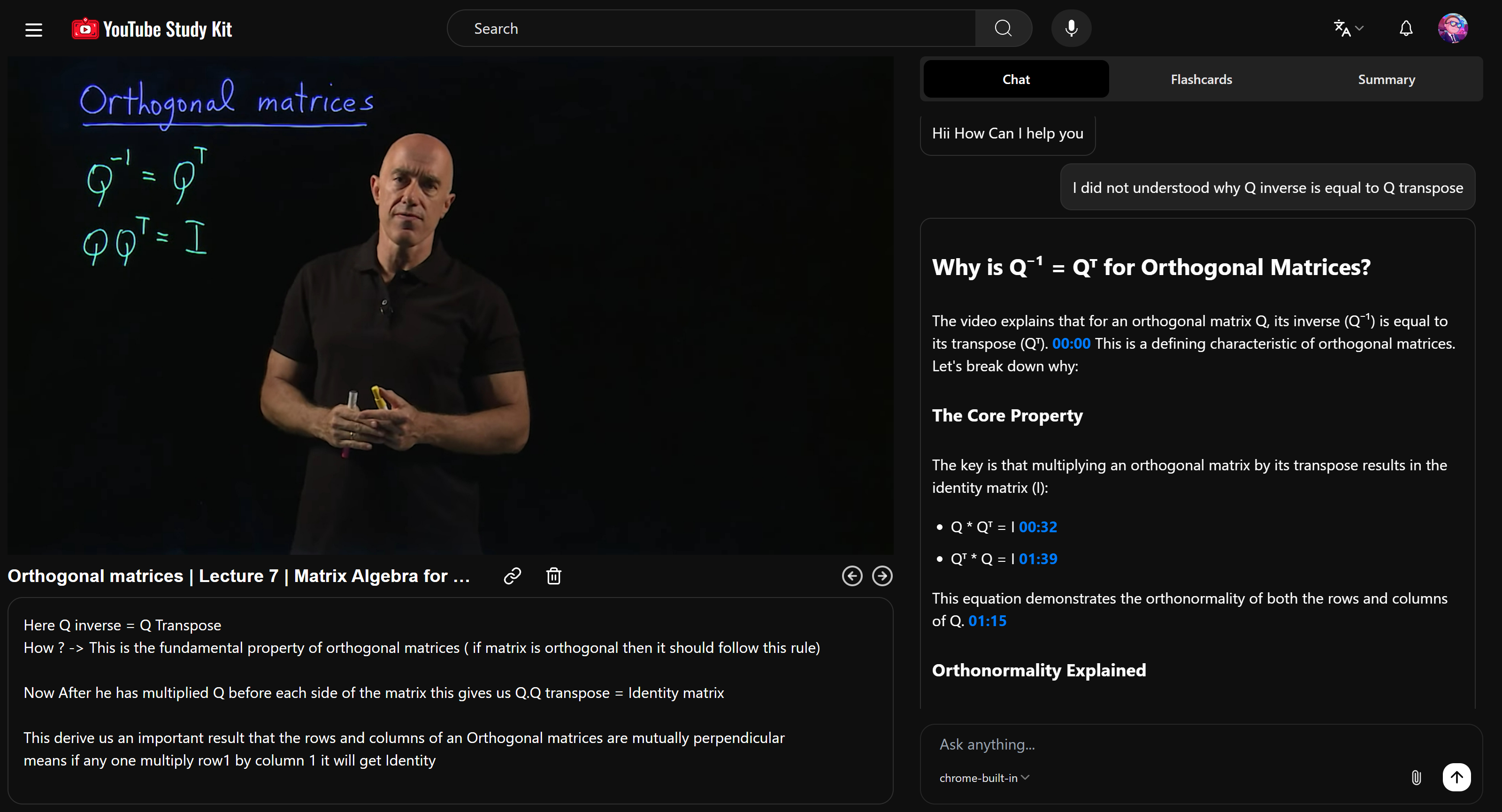
Task: Go to next video arrow
Action: click(x=882, y=576)
